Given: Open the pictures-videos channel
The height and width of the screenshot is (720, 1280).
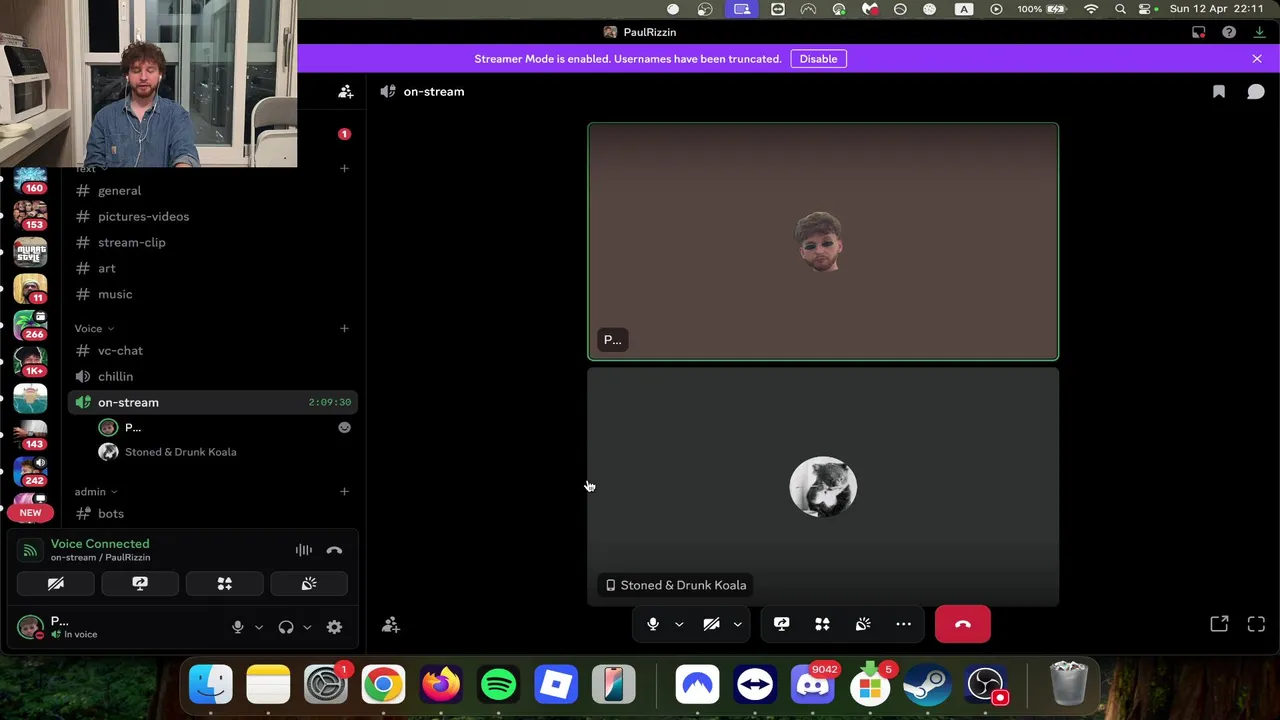Looking at the screenshot, I should [x=211, y=216].
